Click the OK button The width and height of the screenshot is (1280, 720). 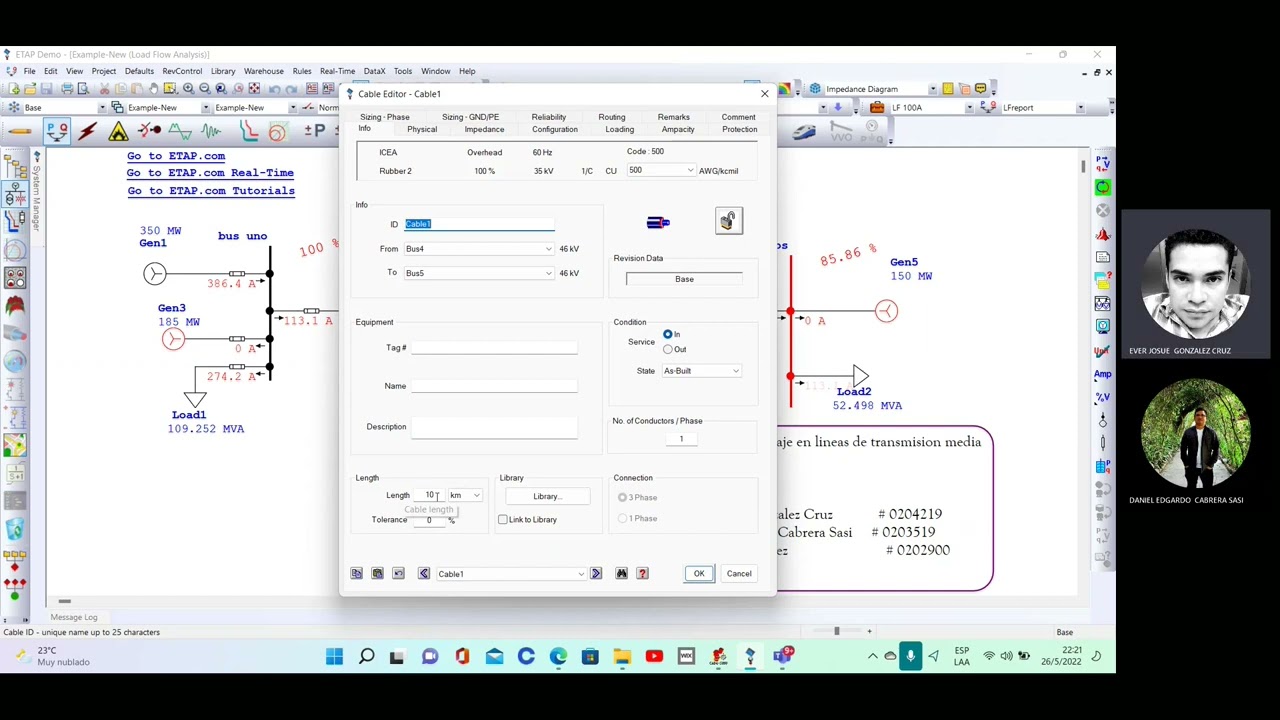[x=699, y=574]
